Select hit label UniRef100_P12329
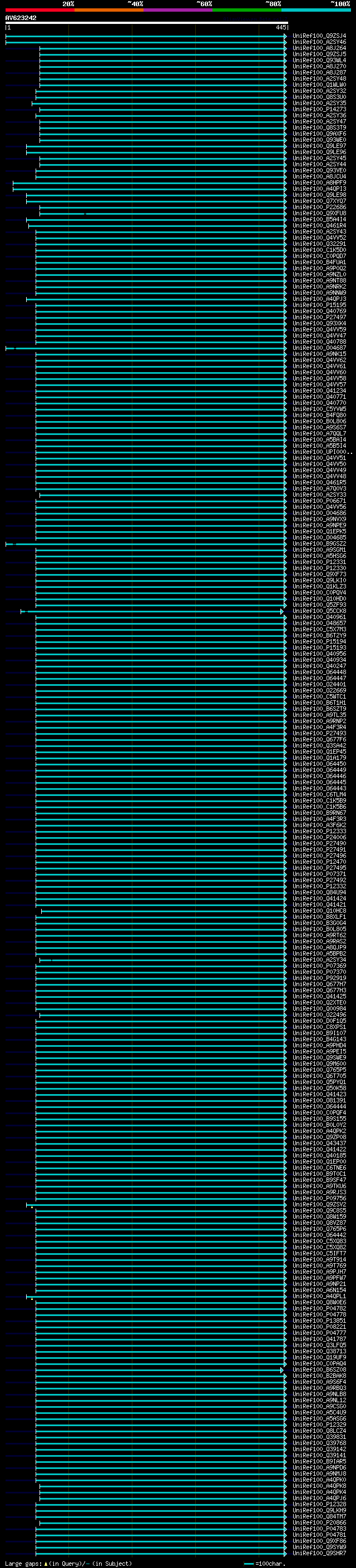This screenshot has height=1568, width=356. coord(319,1425)
